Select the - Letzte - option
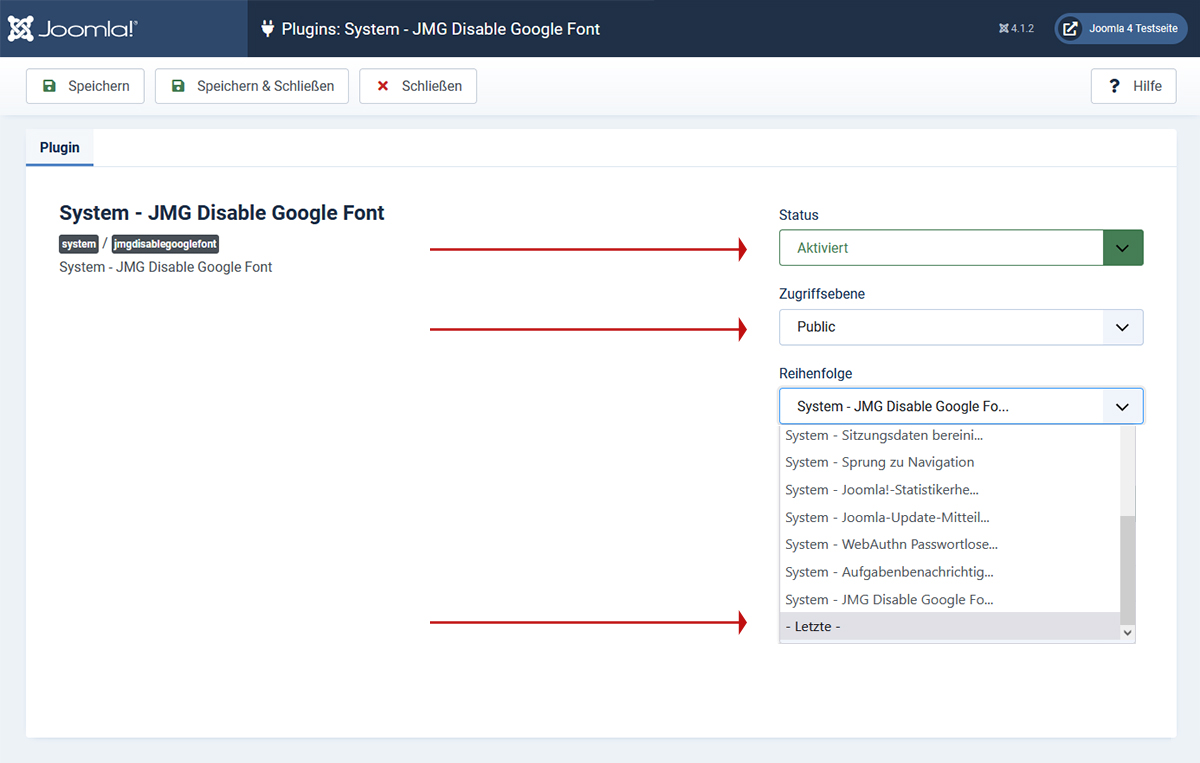The width and height of the screenshot is (1200, 763). click(950, 627)
